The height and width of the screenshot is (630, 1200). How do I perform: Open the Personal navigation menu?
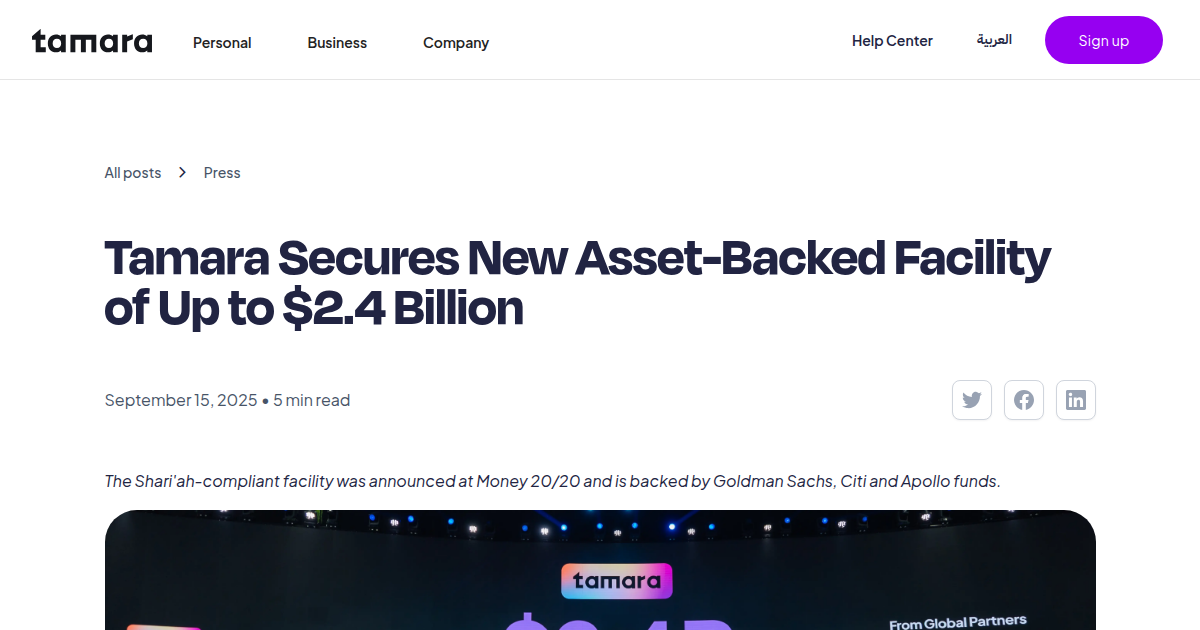coord(222,42)
